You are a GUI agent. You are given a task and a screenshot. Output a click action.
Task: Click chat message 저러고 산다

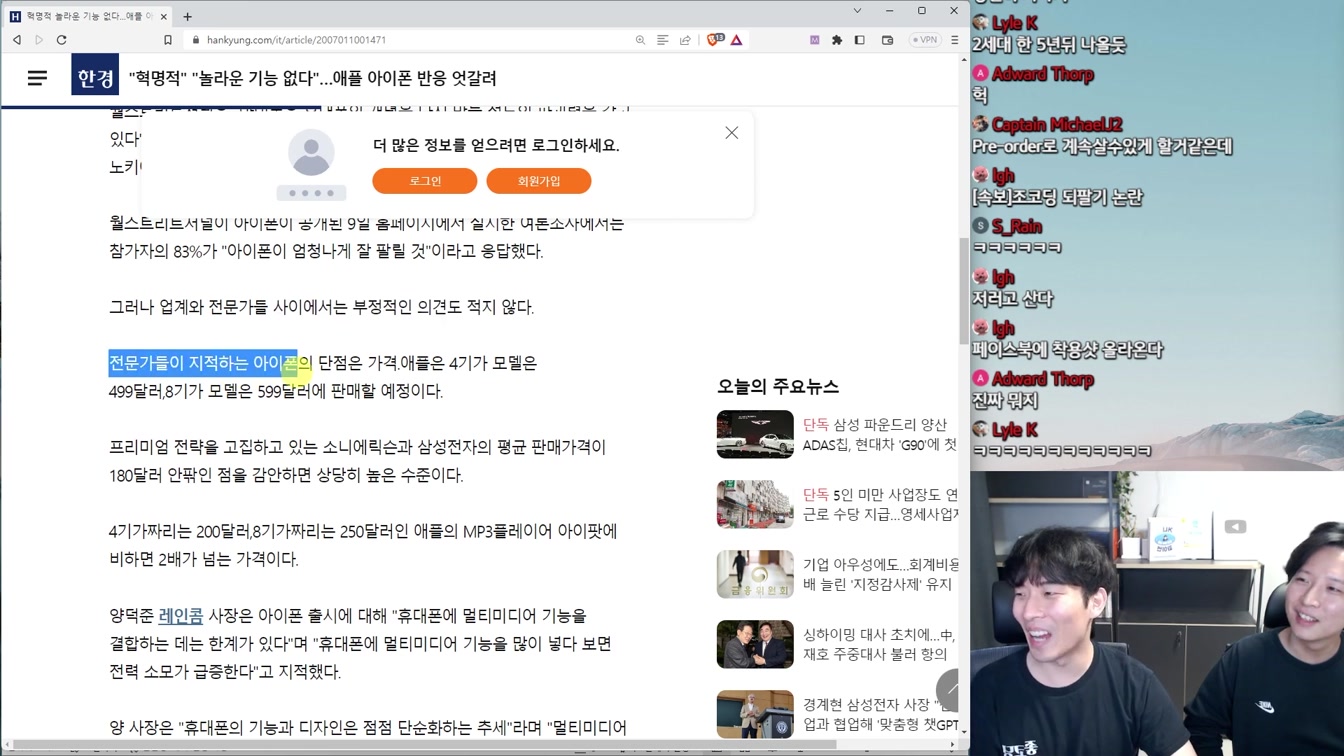pyautogui.click(x=1012, y=299)
